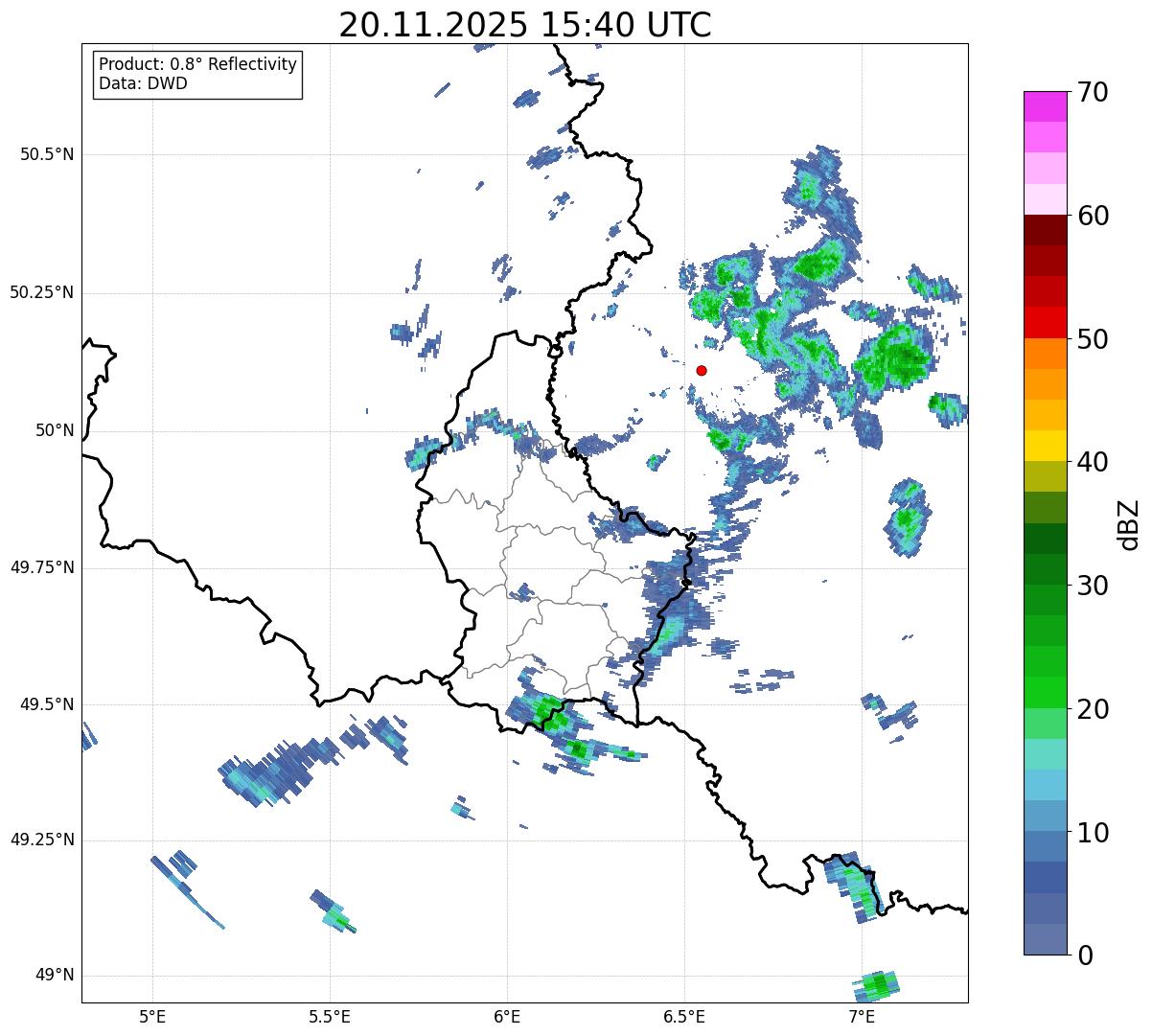Click the 49°N latitude label
This screenshot has height=1036, width=1152.
pyautogui.click(x=55, y=976)
